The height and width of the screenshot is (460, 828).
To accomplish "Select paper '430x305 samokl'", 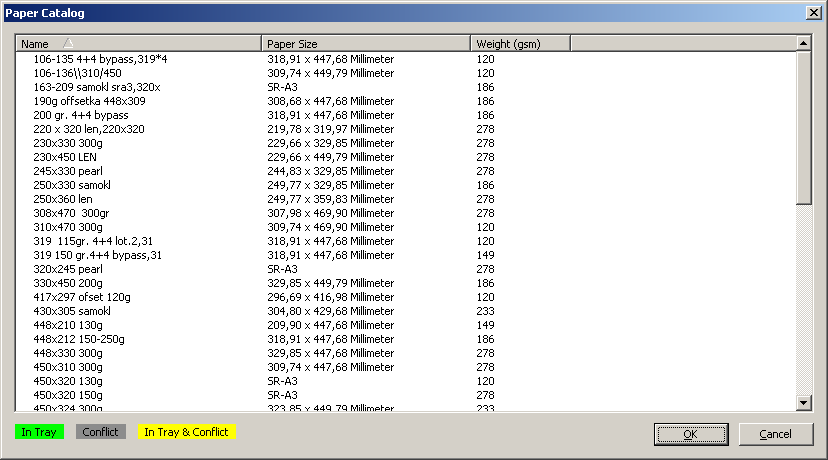I will pyautogui.click(x=72, y=311).
